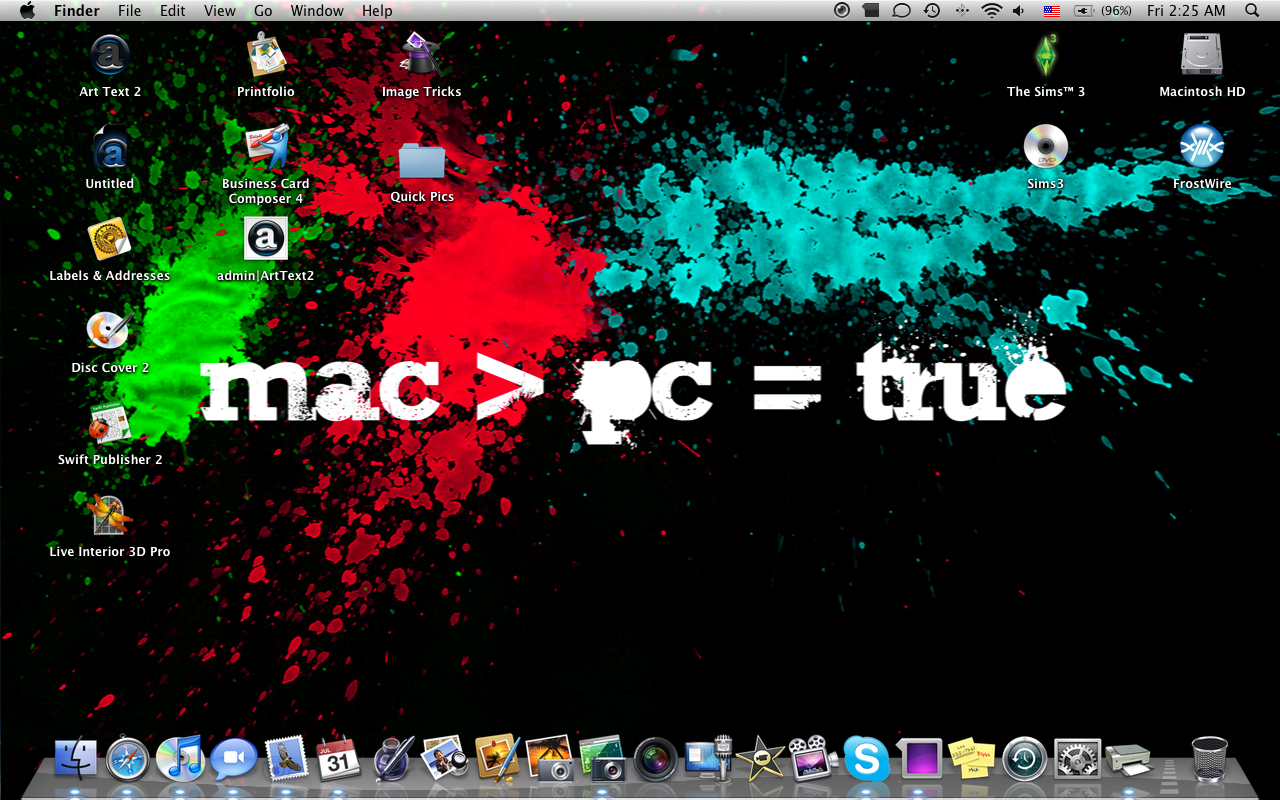The image size is (1280, 800).
Task: Select the Disc Cover 2 app icon
Action: click(x=110, y=332)
